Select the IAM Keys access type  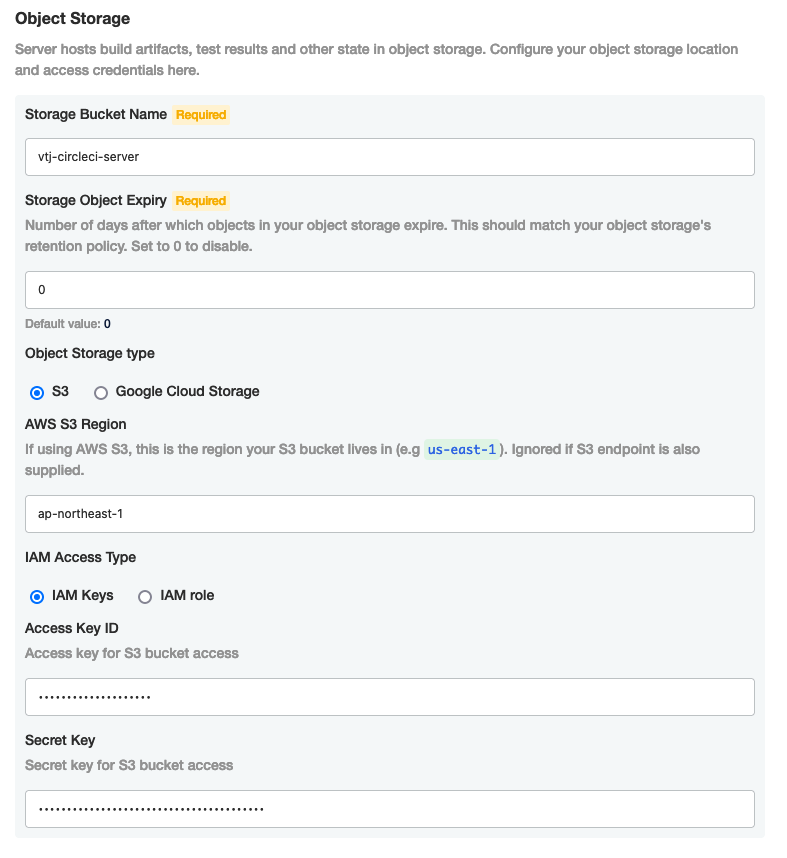[x=37, y=596]
